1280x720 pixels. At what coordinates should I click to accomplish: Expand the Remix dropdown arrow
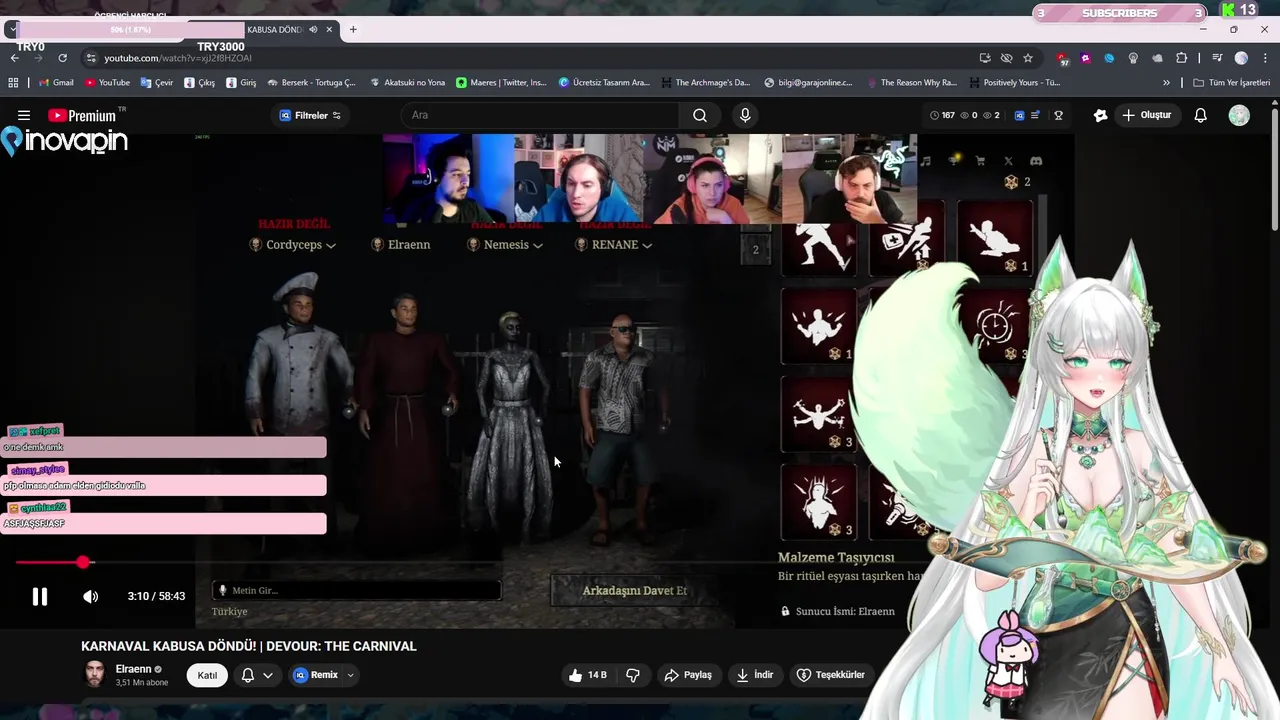pyautogui.click(x=350, y=675)
